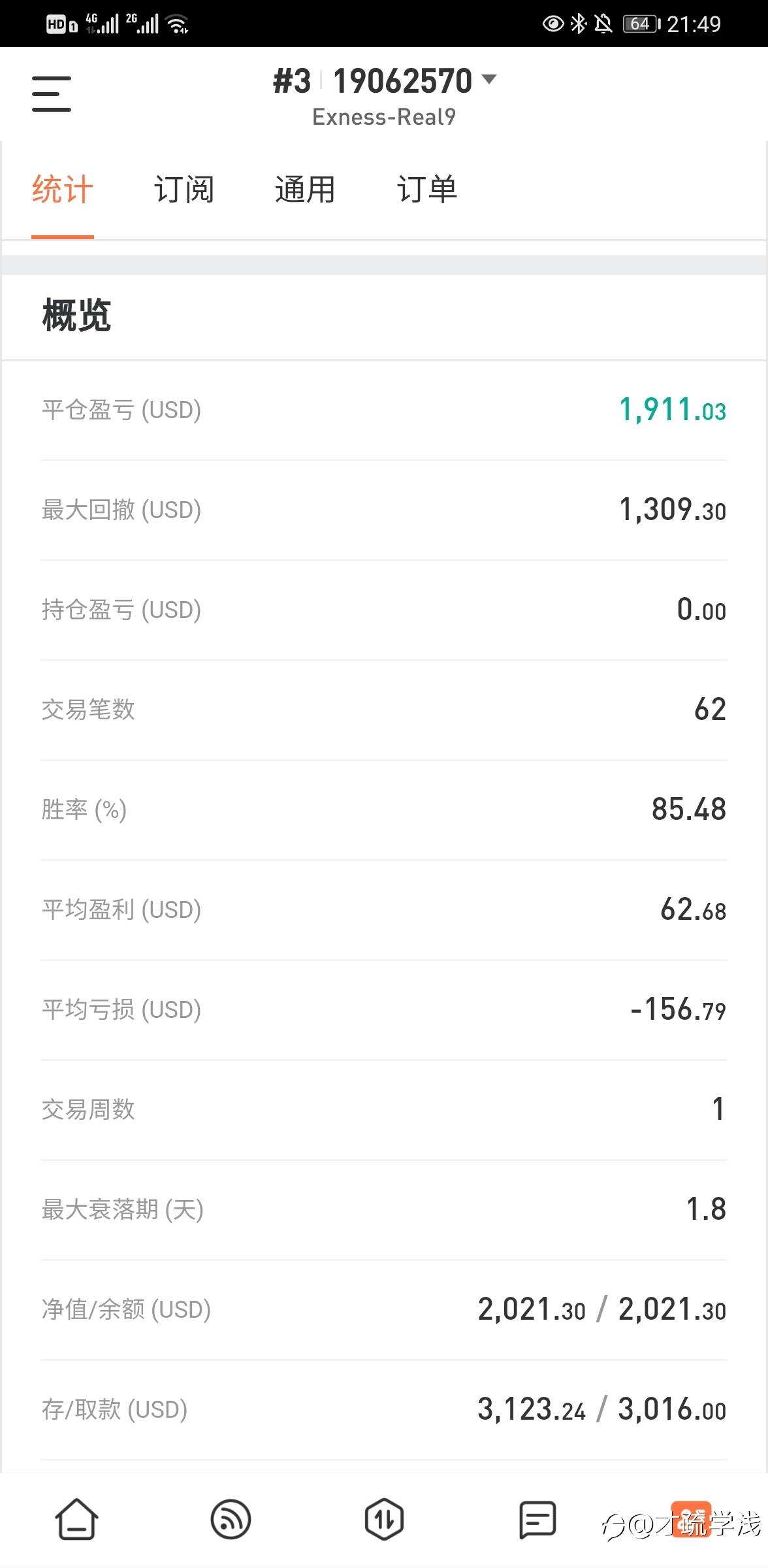Switch to the 通用 tab
The height and width of the screenshot is (1568, 768).
coord(305,189)
